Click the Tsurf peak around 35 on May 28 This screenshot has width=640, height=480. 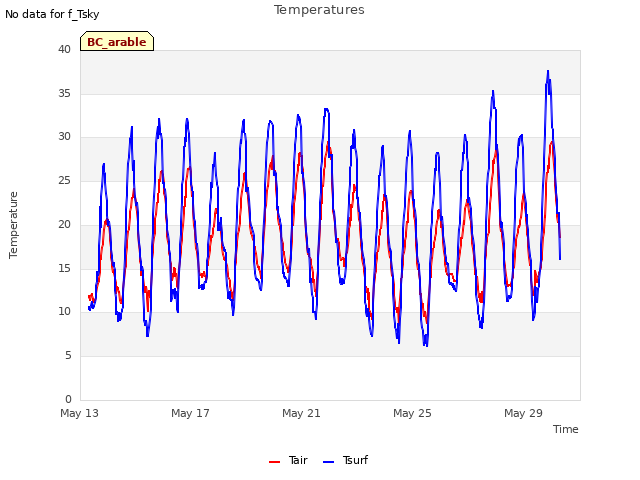point(493,91)
